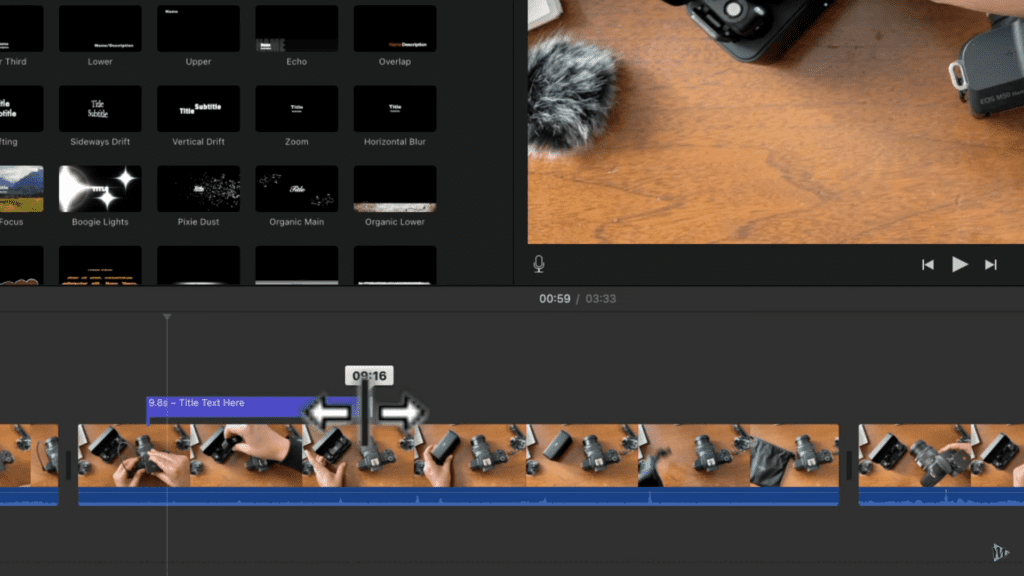
Task: Select the Lower title thumbnail
Action: pyautogui.click(x=100, y=29)
